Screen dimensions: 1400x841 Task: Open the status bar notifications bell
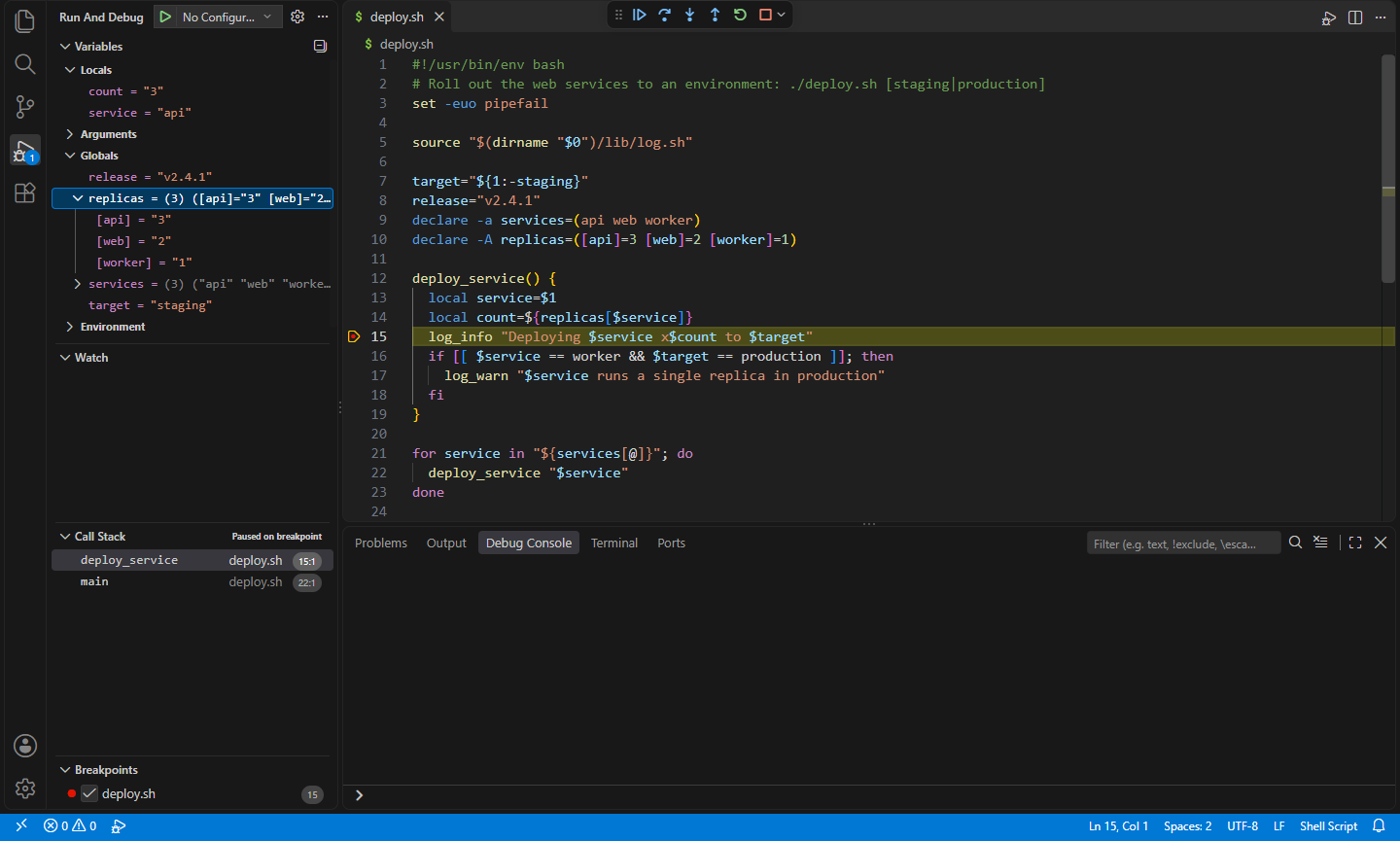point(1379,826)
